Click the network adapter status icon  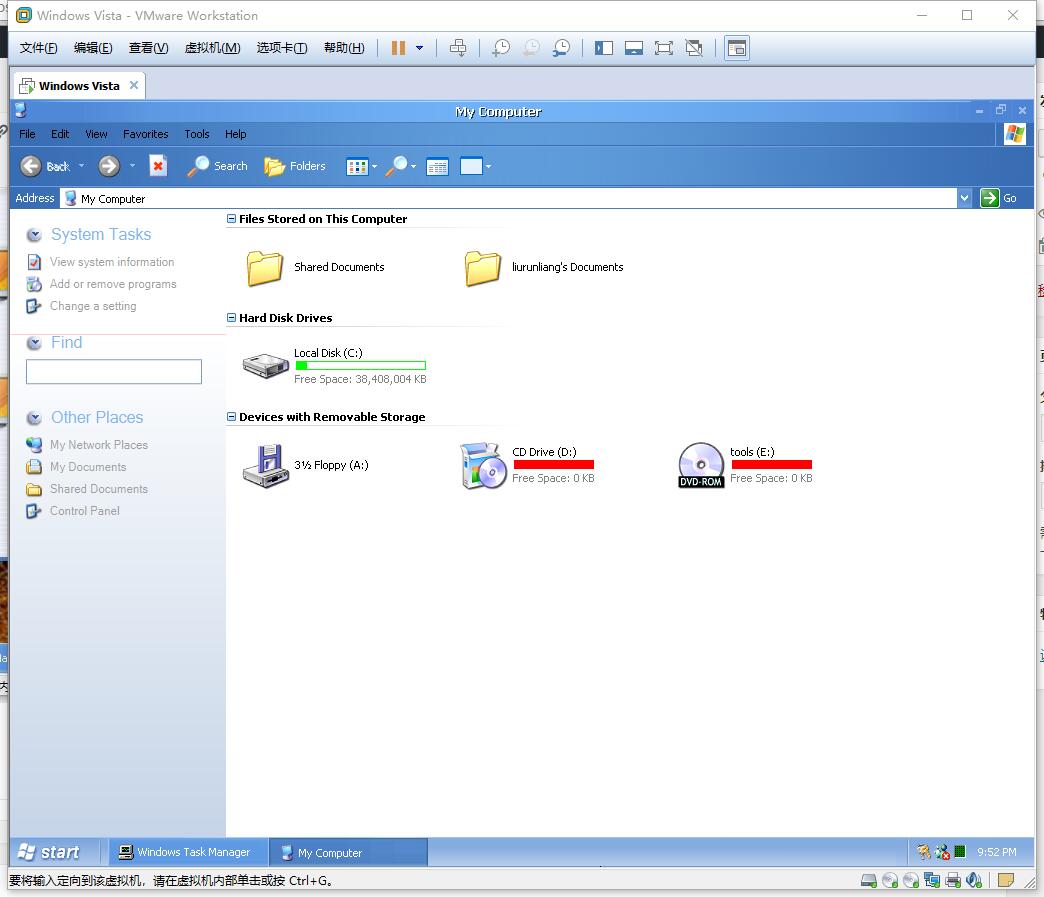[932, 880]
